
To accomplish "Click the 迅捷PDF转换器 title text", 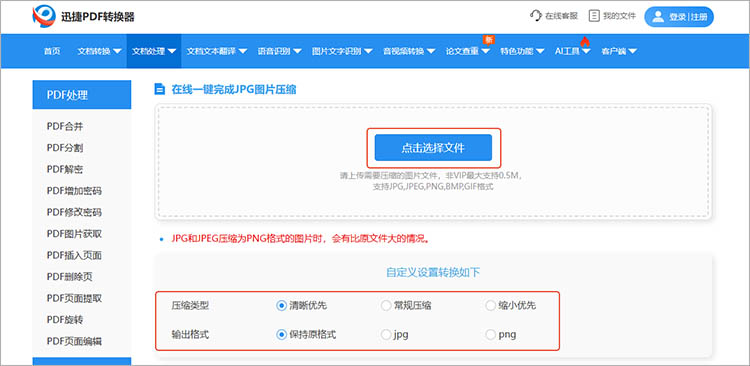I will coord(98,17).
